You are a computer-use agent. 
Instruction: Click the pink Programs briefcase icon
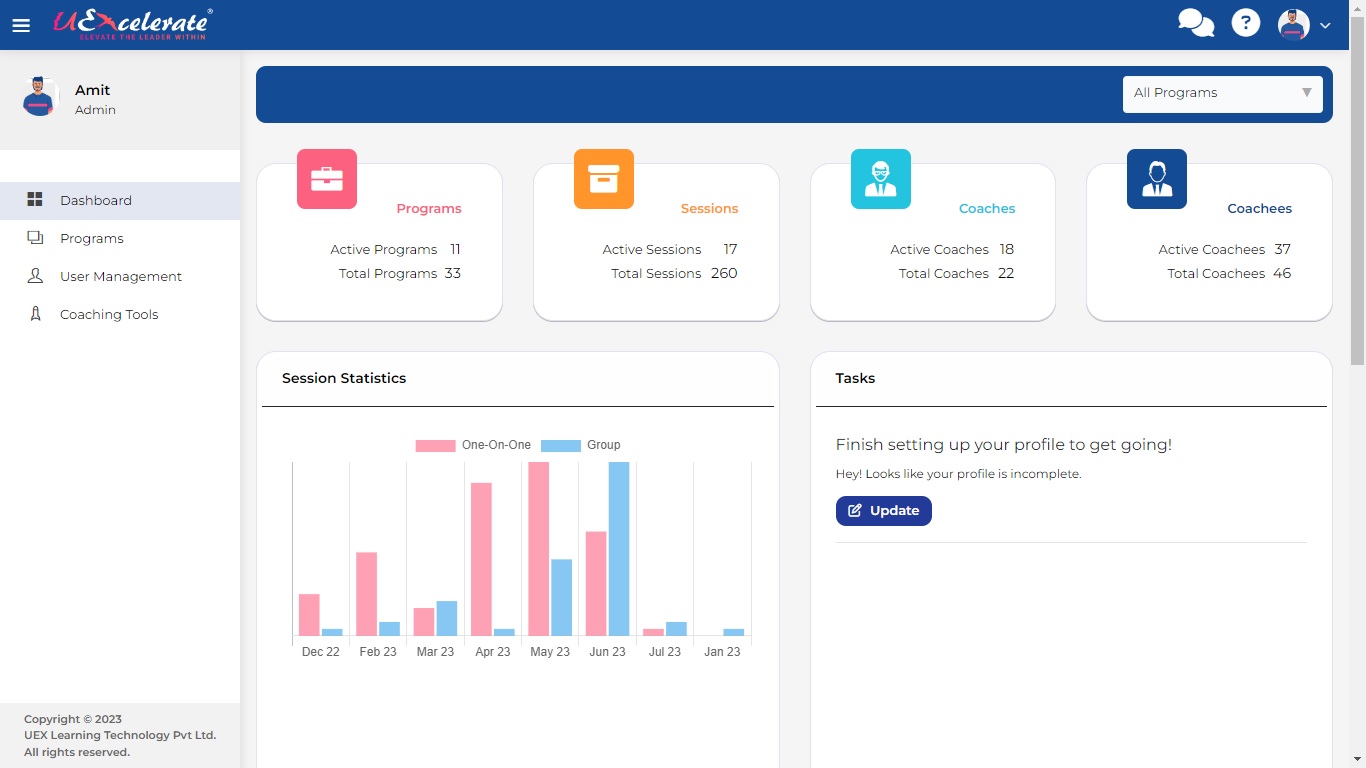click(x=327, y=179)
